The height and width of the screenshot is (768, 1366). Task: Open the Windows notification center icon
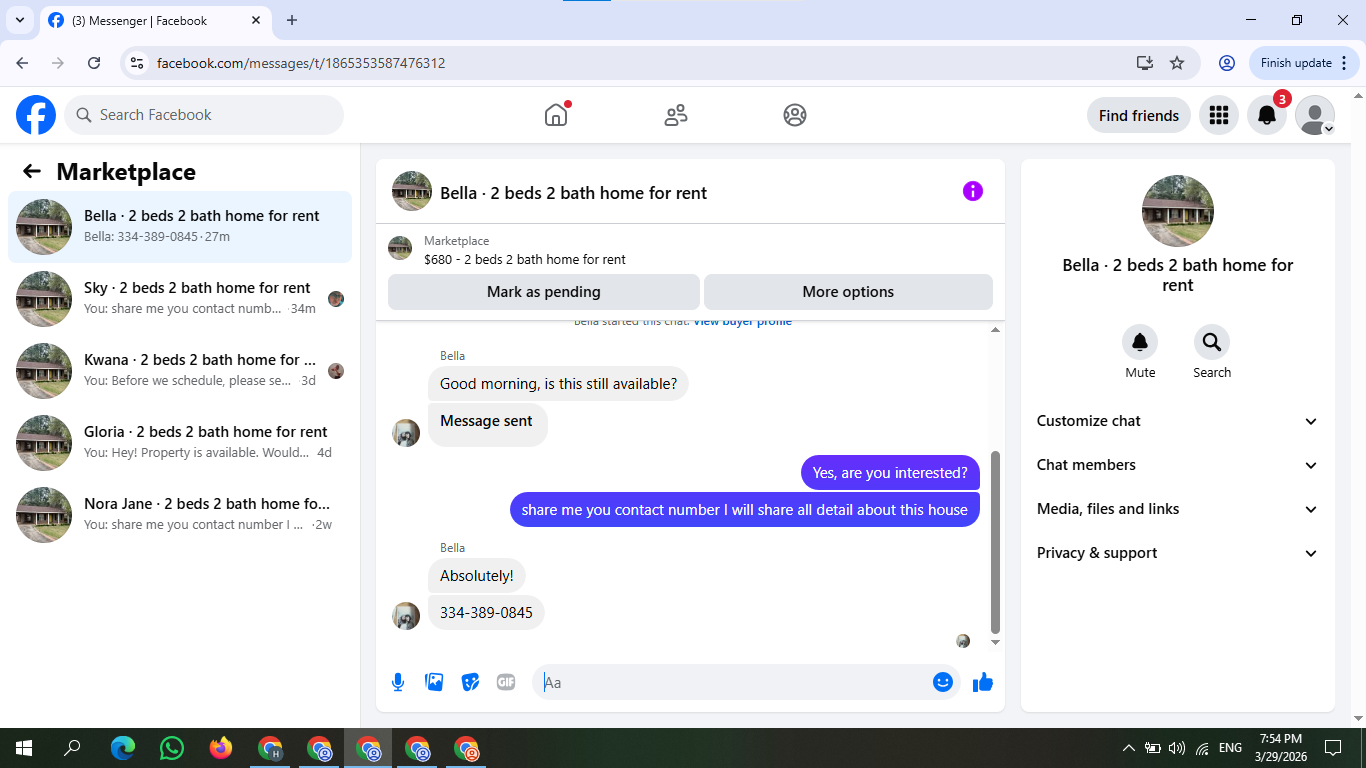[1332, 748]
